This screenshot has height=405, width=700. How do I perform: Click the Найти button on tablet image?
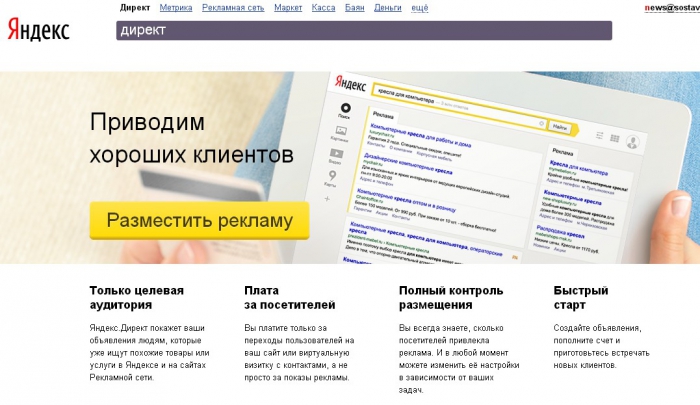pyautogui.click(x=560, y=127)
